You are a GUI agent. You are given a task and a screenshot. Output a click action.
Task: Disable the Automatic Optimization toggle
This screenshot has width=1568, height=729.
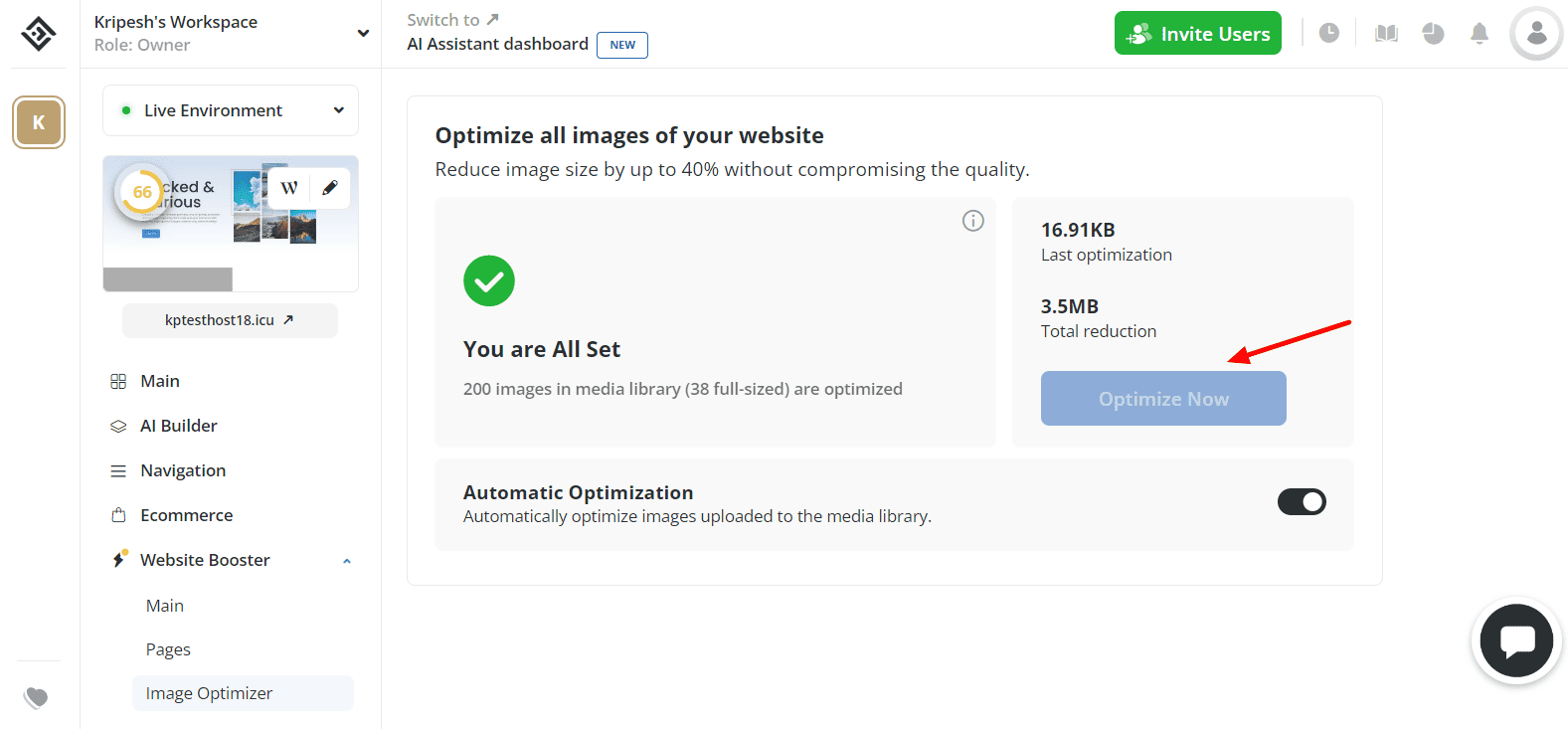point(1302,502)
